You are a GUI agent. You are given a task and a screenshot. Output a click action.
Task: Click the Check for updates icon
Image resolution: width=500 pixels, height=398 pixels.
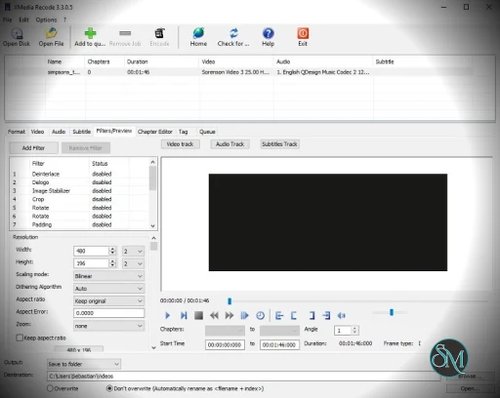233,37
